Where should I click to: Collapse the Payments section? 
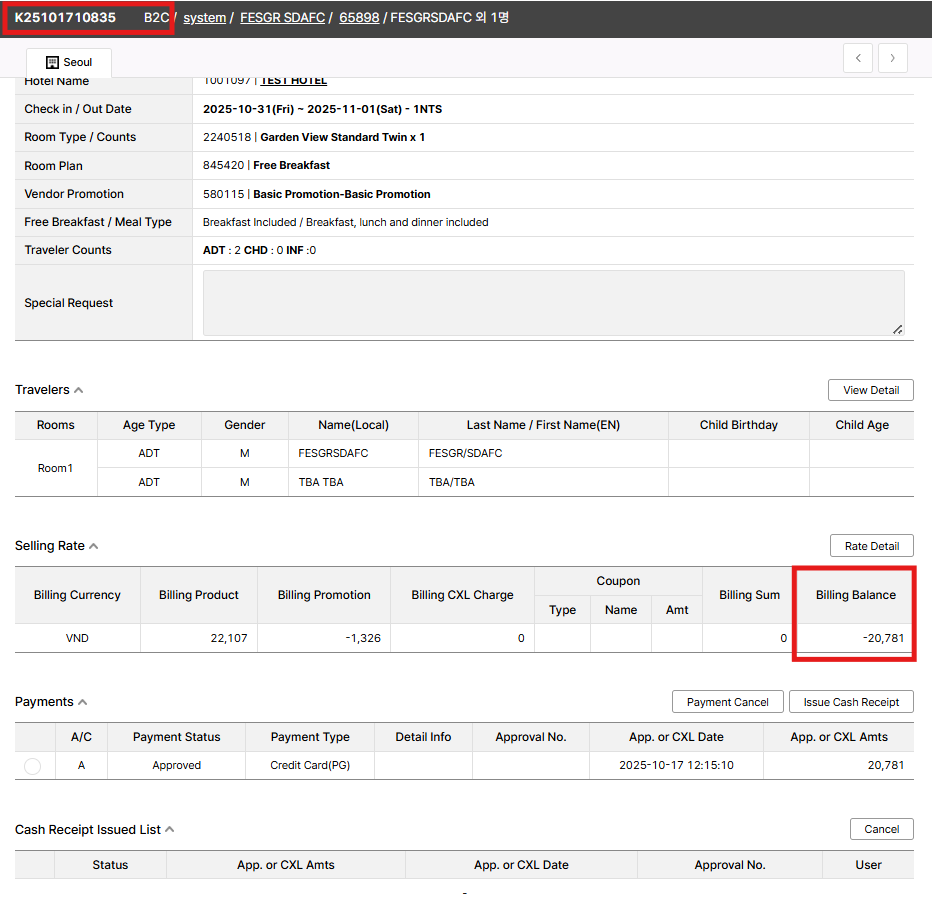[82, 702]
